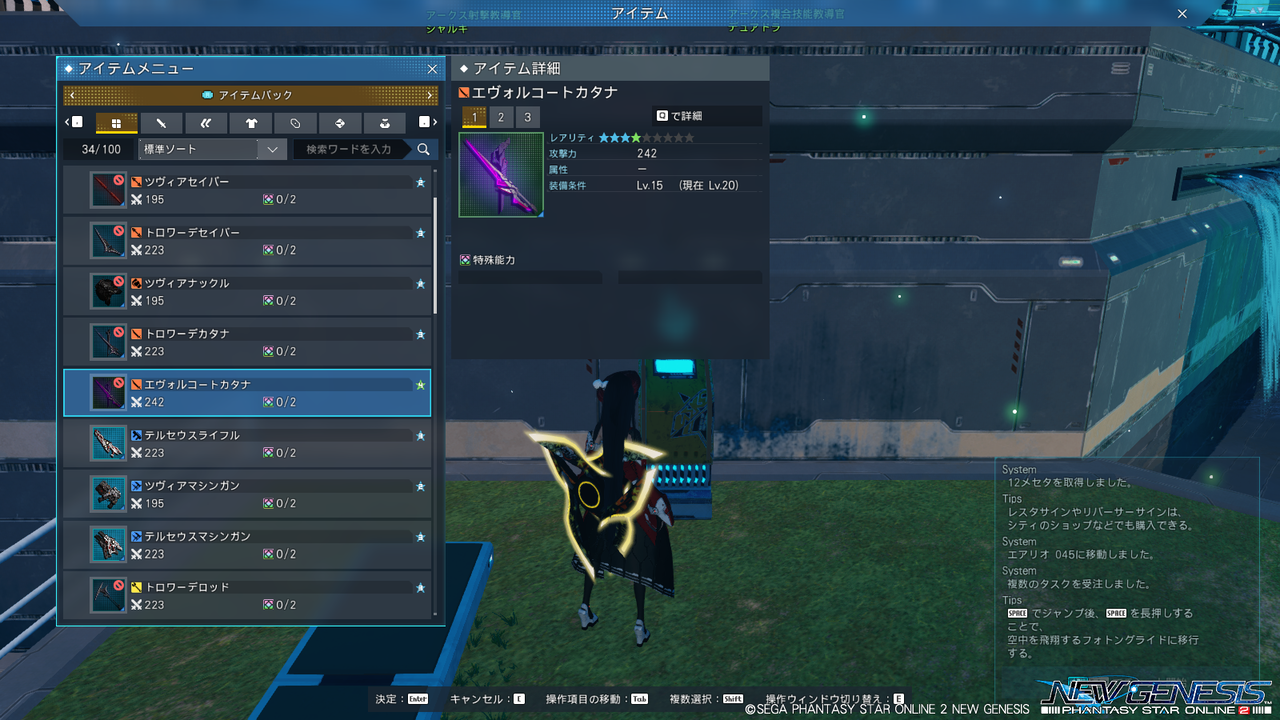The image size is (1280, 720).
Task: Click the rarity star on トロワーデロッド row
Action: coord(421,588)
